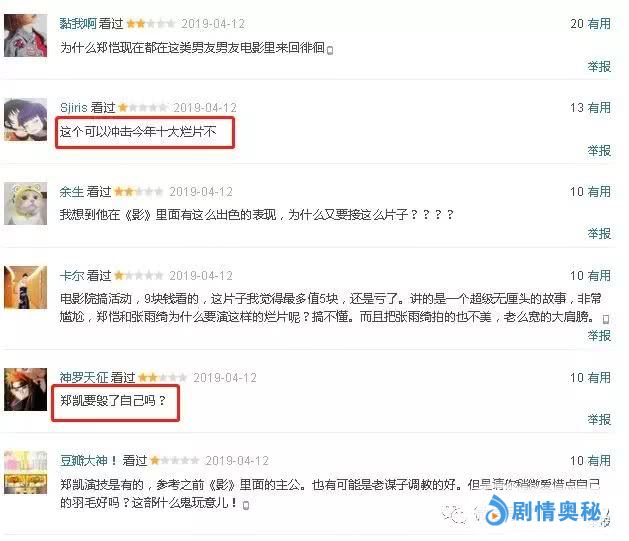629x541 pixels.
Task: Open 余生 cat avatar
Action: click(x=25, y=203)
